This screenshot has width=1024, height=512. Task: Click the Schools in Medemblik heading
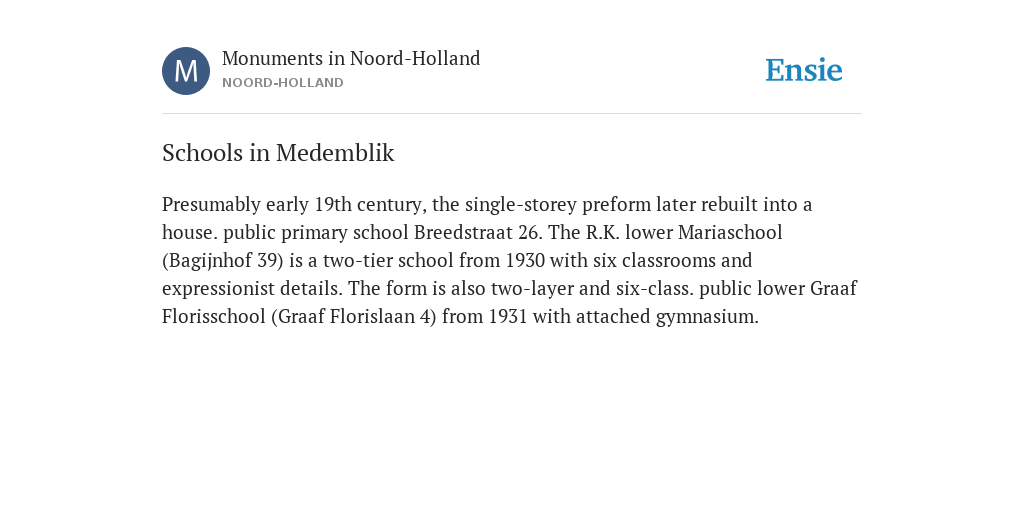point(278,153)
